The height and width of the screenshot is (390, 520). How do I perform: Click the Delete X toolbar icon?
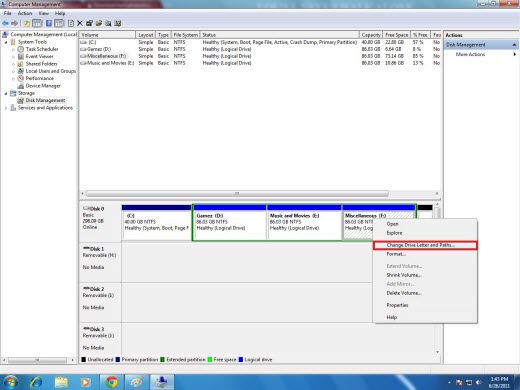pyautogui.click(x=80, y=23)
